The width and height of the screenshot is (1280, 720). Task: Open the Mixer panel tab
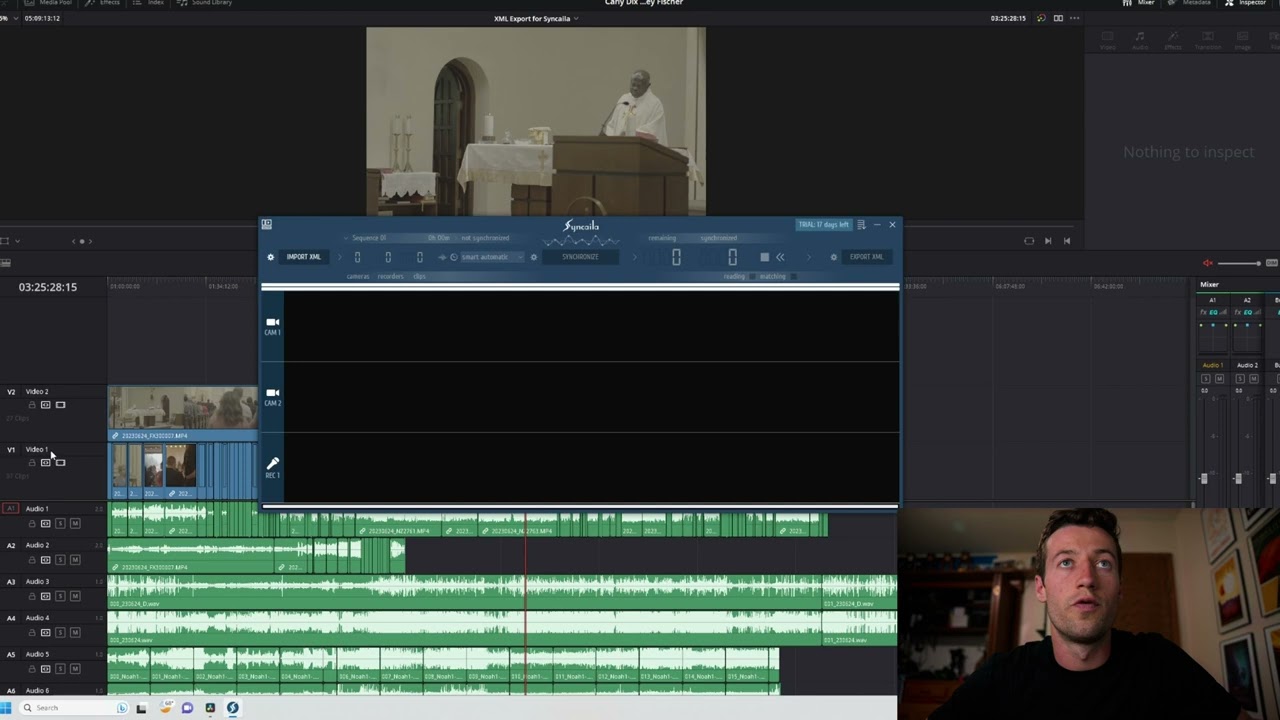pos(1139,3)
